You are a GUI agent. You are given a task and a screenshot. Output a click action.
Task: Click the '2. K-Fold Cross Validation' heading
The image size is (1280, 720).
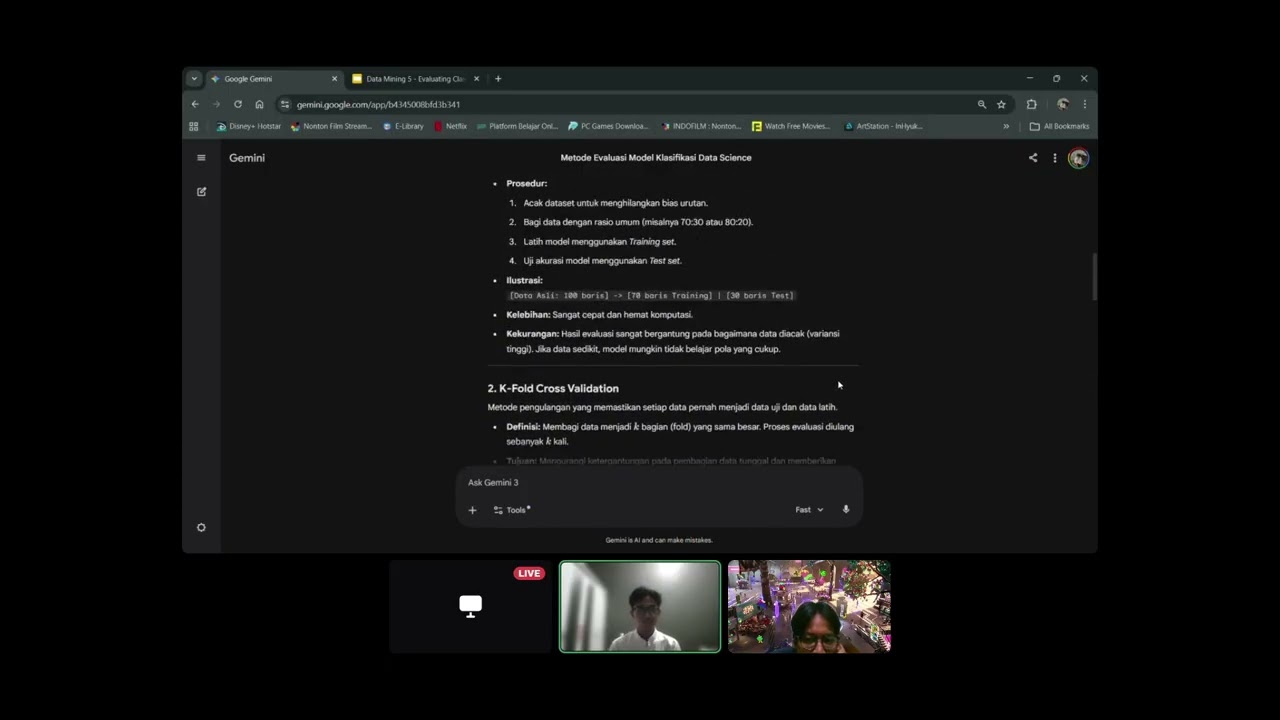[553, 388]
